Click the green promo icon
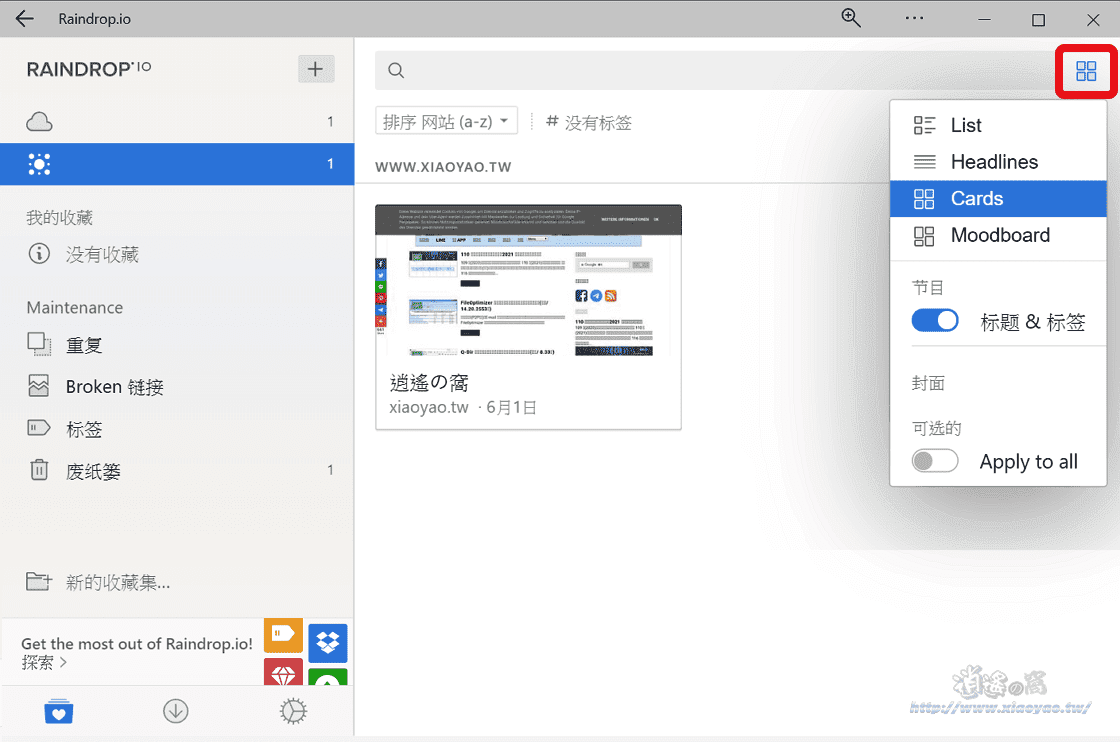Screen dimensions: 1120x742 click(x=328, y=677)
